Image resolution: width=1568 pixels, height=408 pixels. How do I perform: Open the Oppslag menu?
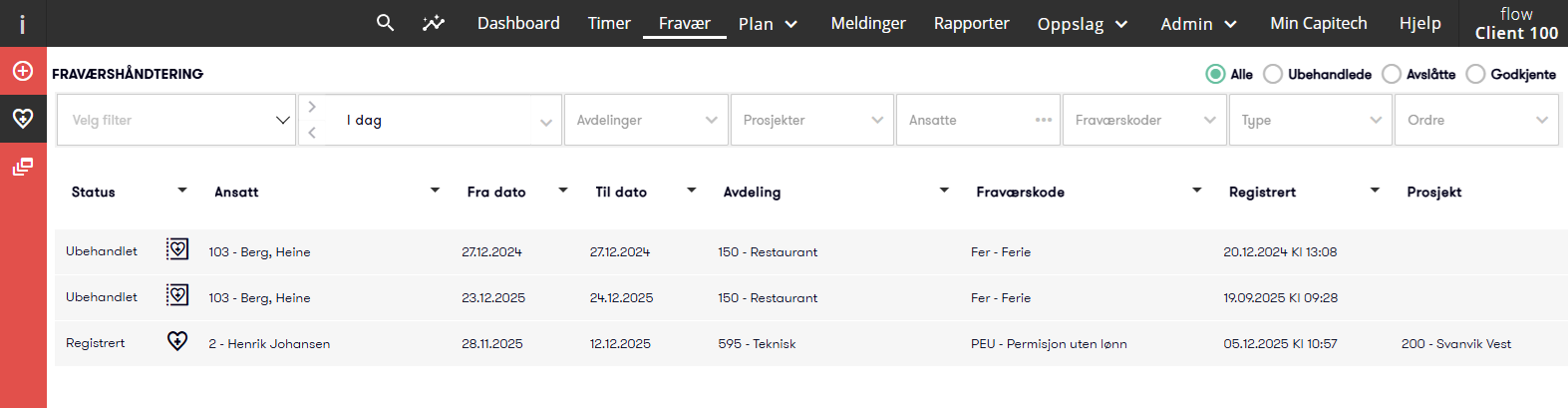point(1083,24)
